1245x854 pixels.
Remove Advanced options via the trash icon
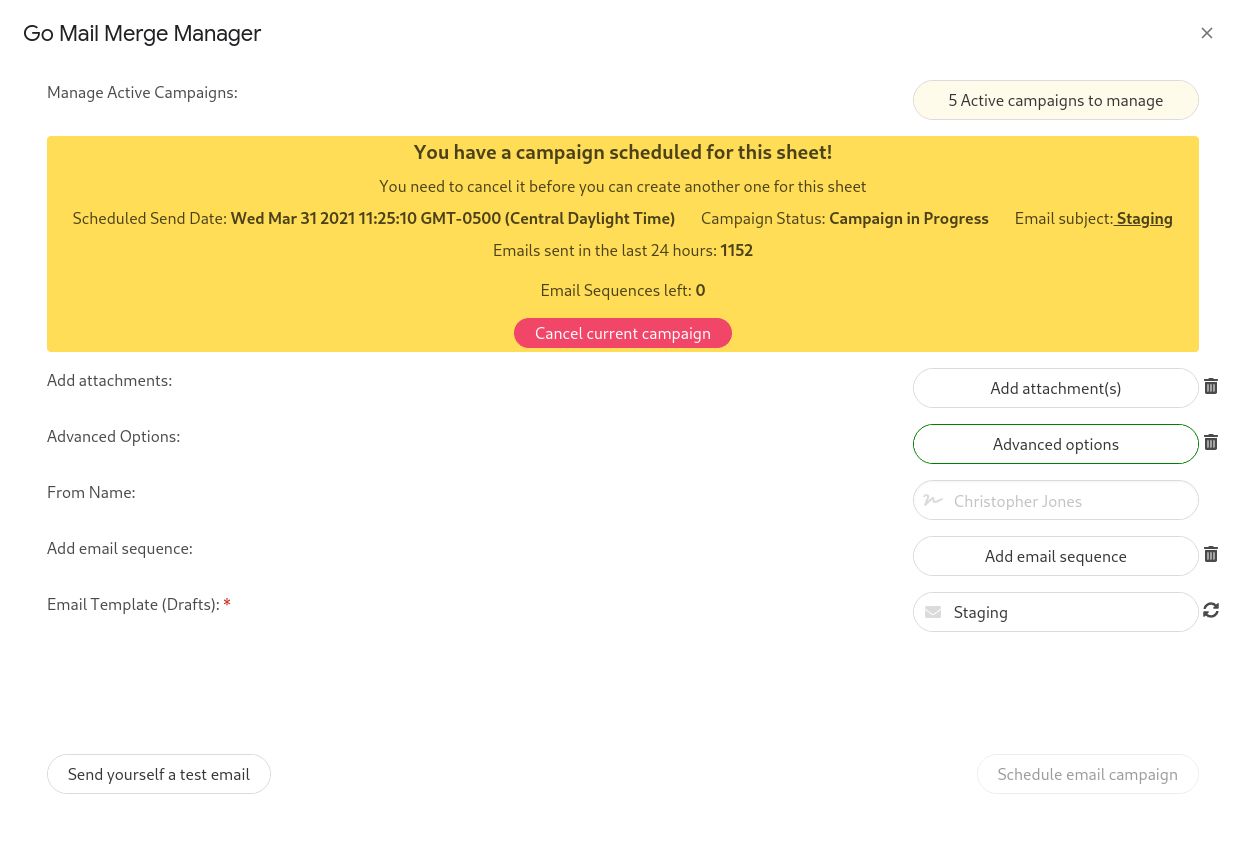[x=1211, y=443]
